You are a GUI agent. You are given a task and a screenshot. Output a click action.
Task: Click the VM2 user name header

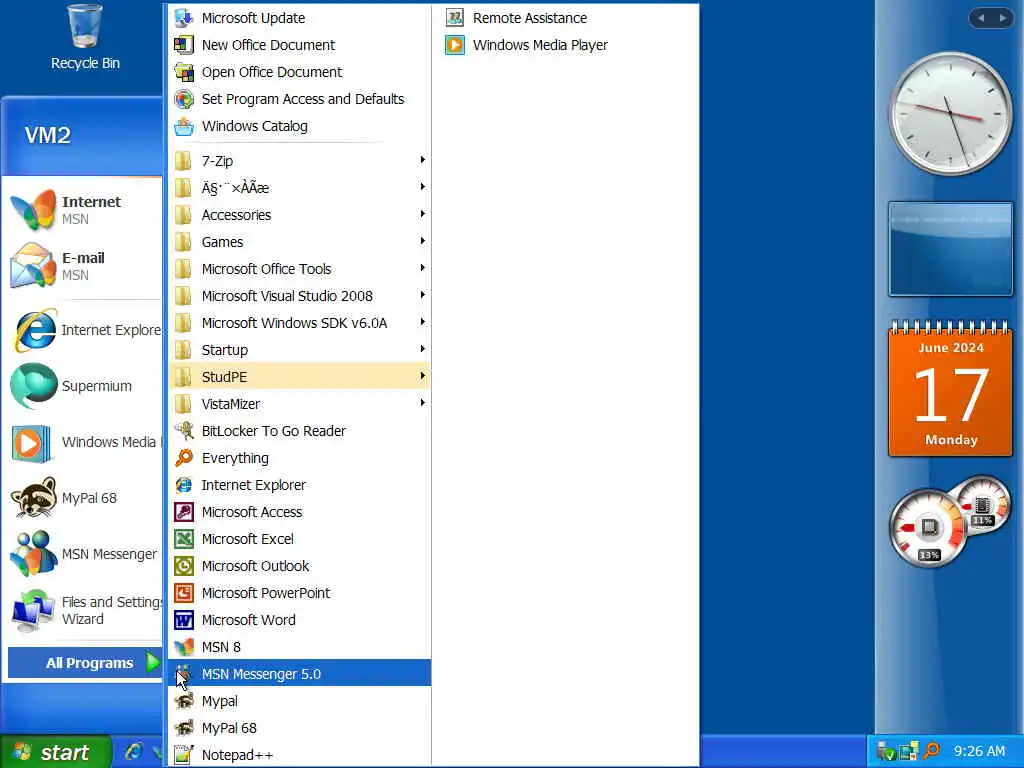pyautogui.click(x=48, y=135)
